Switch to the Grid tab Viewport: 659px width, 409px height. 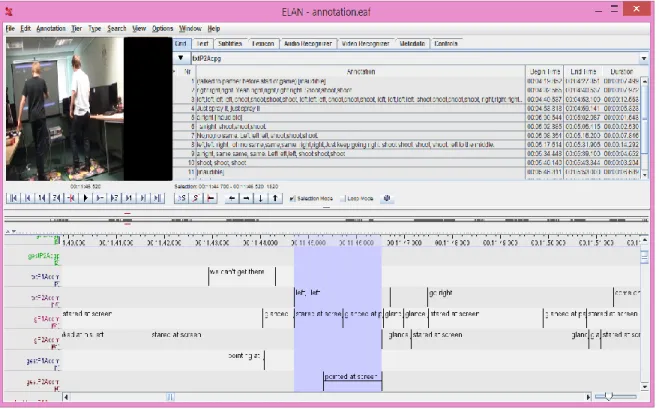[x=181, y=44]
